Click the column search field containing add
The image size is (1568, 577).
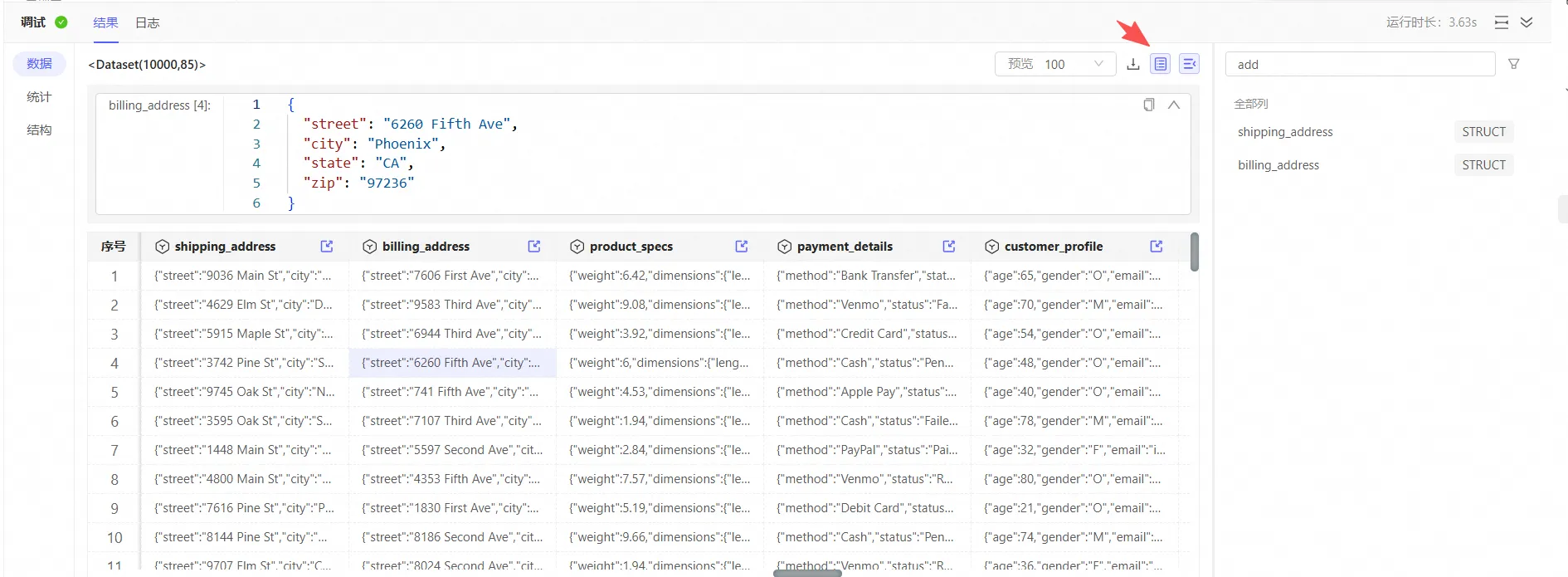click(x=1359, y=65)
